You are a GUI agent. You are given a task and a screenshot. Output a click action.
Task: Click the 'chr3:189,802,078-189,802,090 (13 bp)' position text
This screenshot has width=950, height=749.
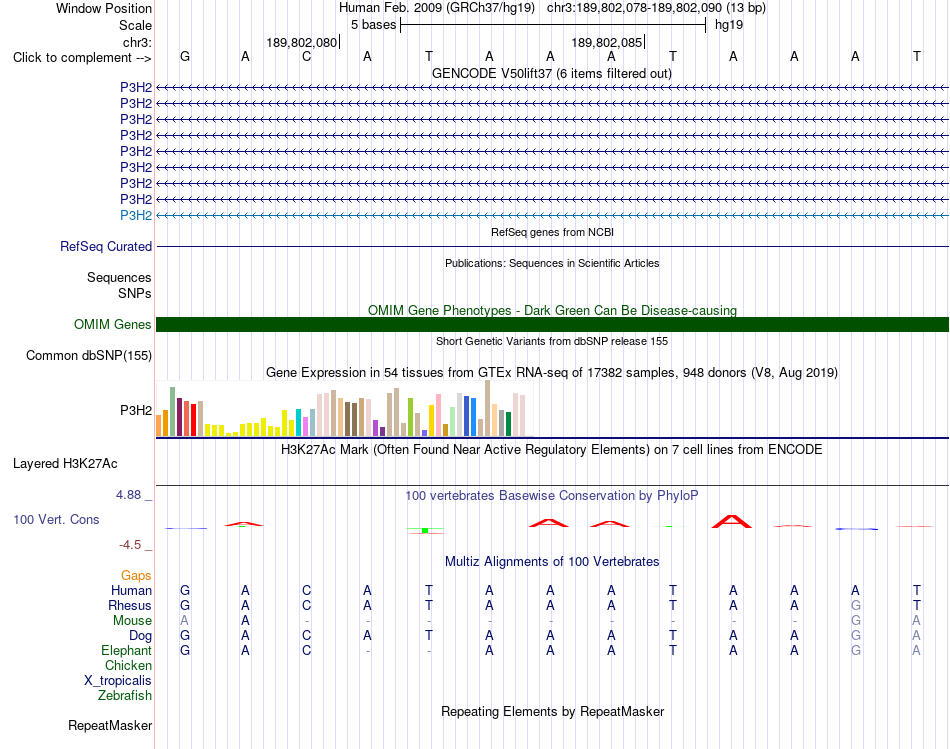(x=656, y=8)
